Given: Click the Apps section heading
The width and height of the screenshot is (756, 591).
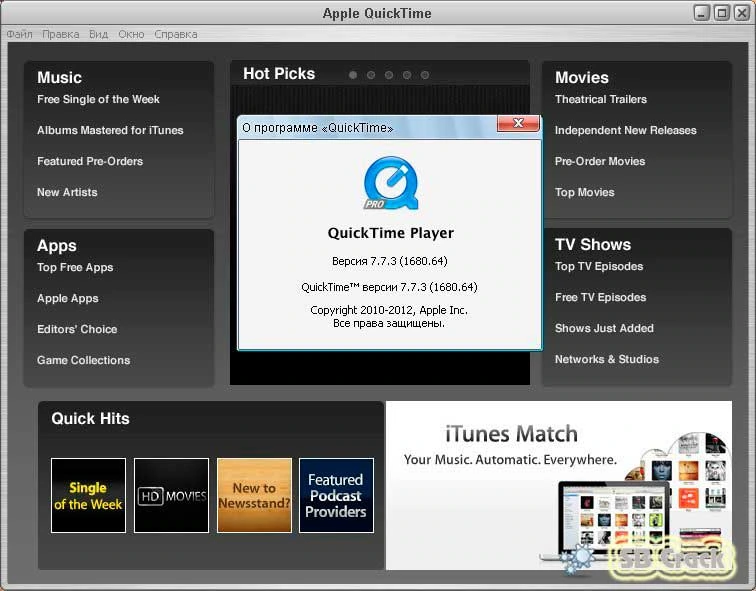Looking at the screenshot, I should point(56,245).
